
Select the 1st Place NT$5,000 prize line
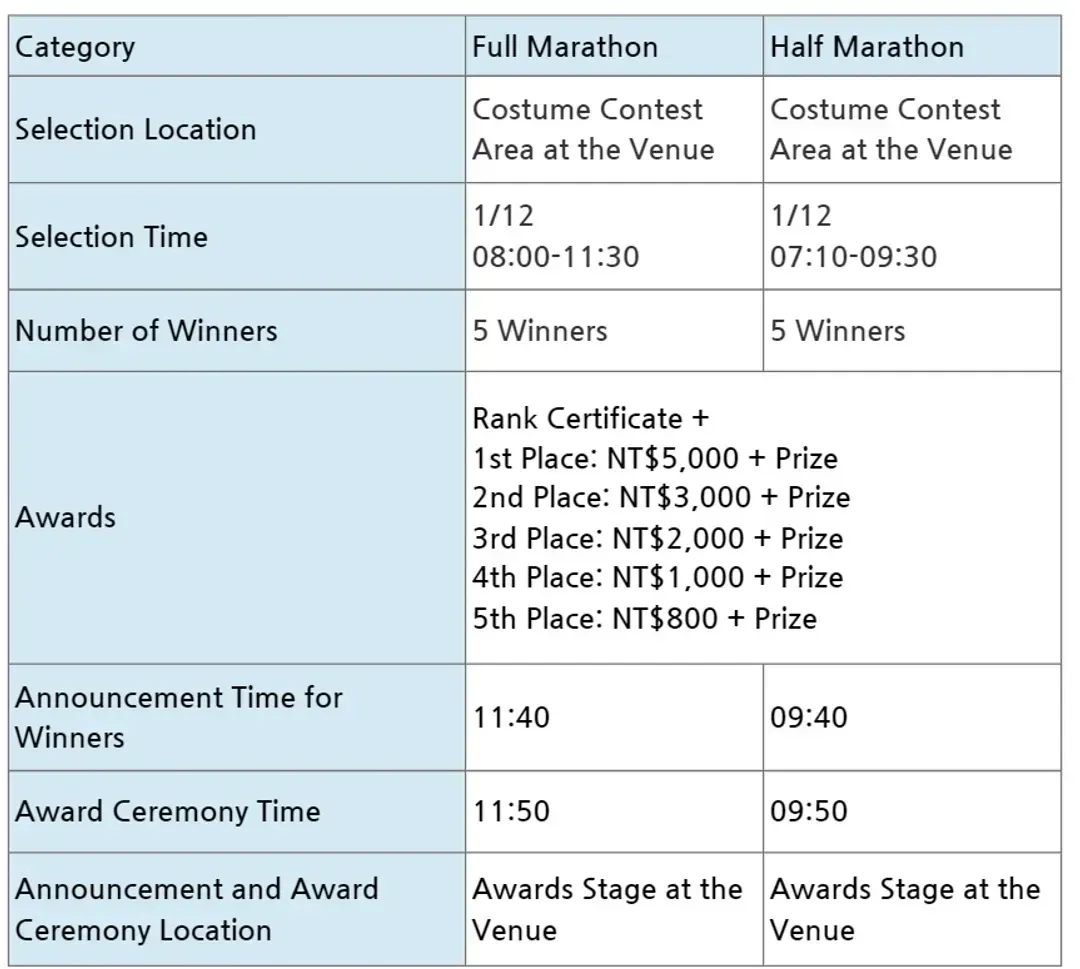655,458
